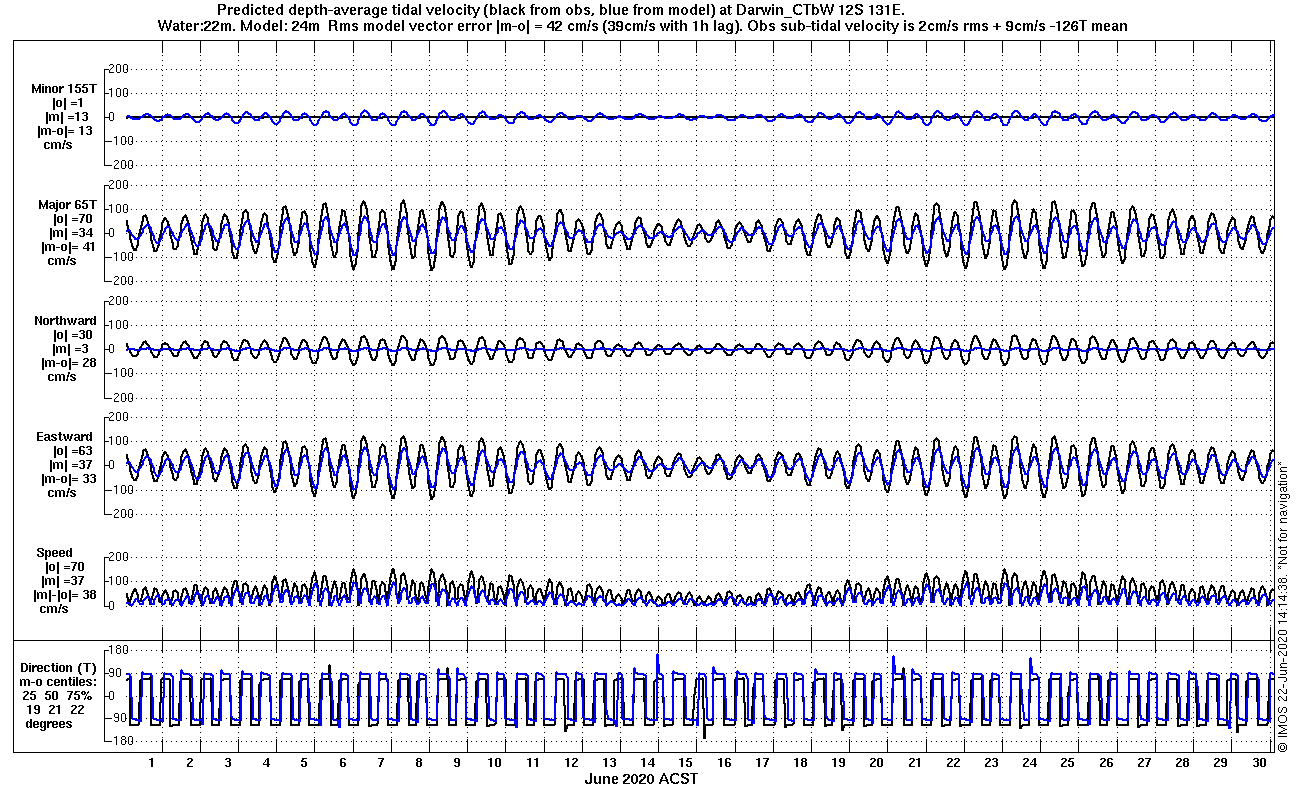Screen dimensions: 1300x800
Task: Click '|m-o|= 41' in the Major panel
Action: 68,247
